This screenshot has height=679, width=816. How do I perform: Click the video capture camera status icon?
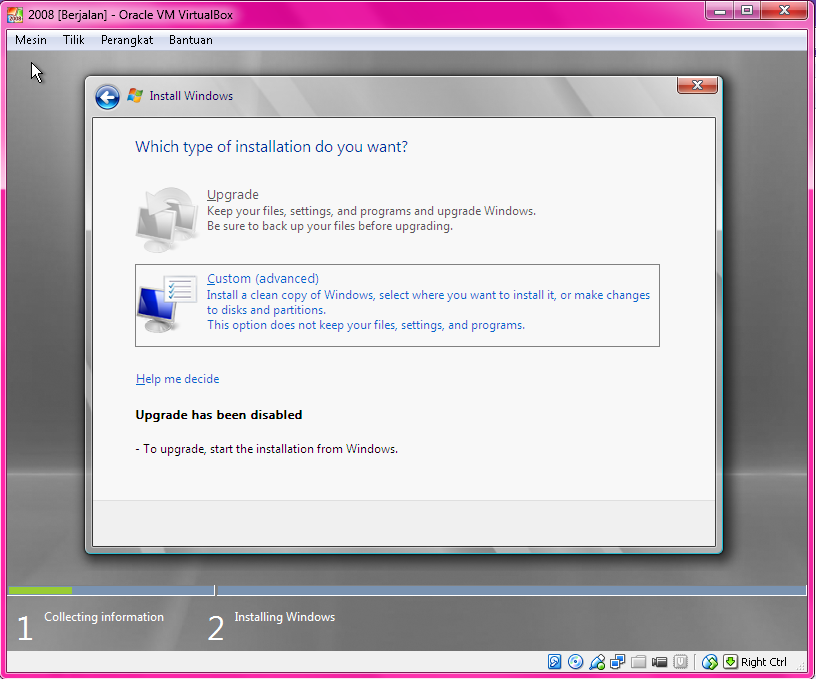(659, 662)
